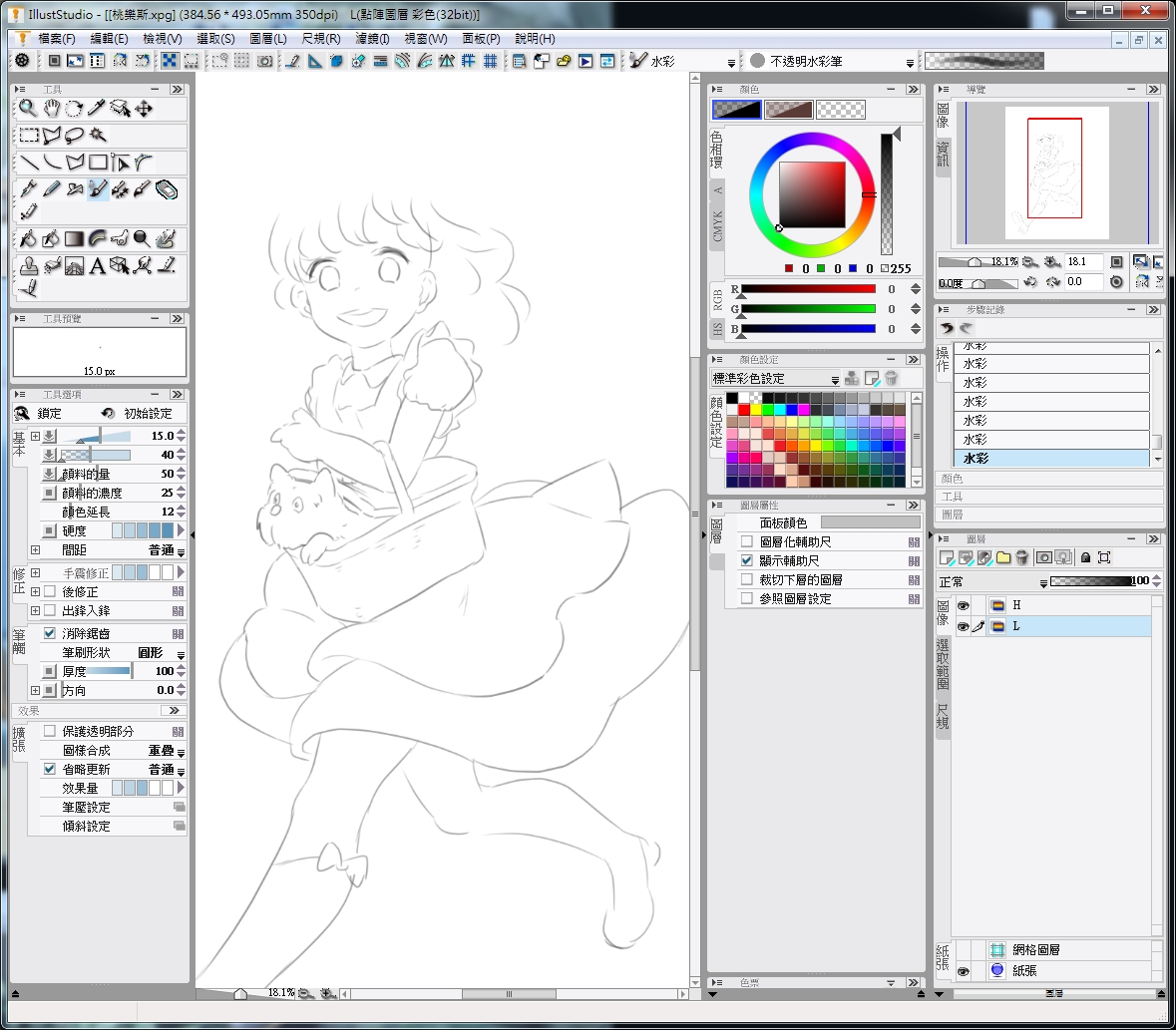
Task: Pick the red swatch in the color palette
Action: pyautogui.click(x=744, y=410)
